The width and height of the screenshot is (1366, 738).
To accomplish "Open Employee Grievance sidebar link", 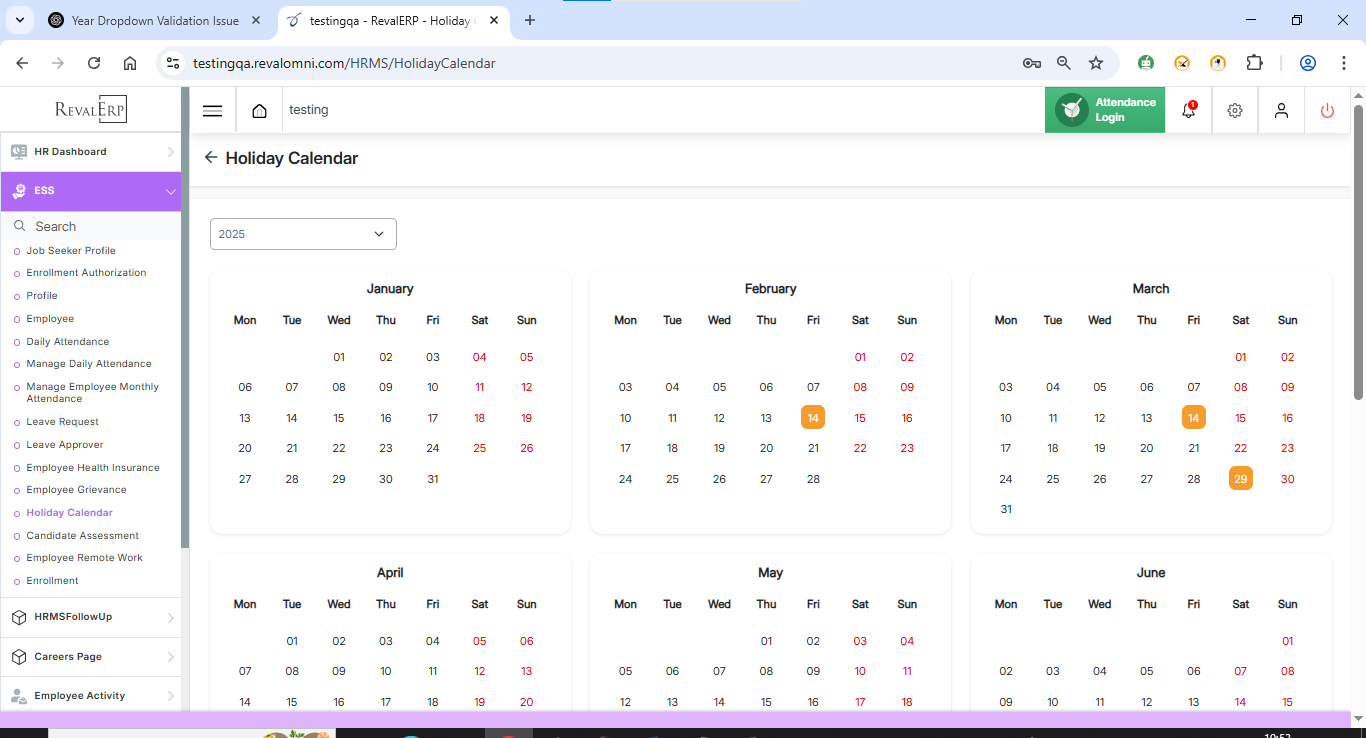I will pyautogui.click(x=76, y=490).
